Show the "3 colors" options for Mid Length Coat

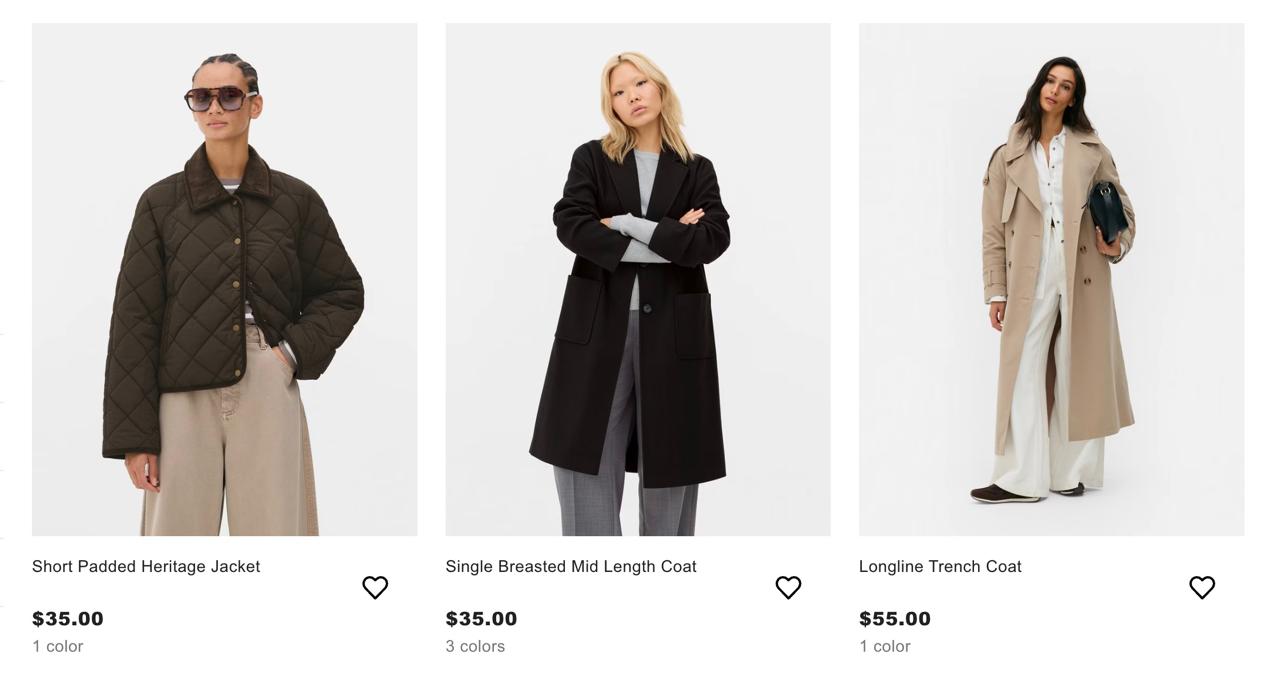pyautogui.click(x=475, y=646)
